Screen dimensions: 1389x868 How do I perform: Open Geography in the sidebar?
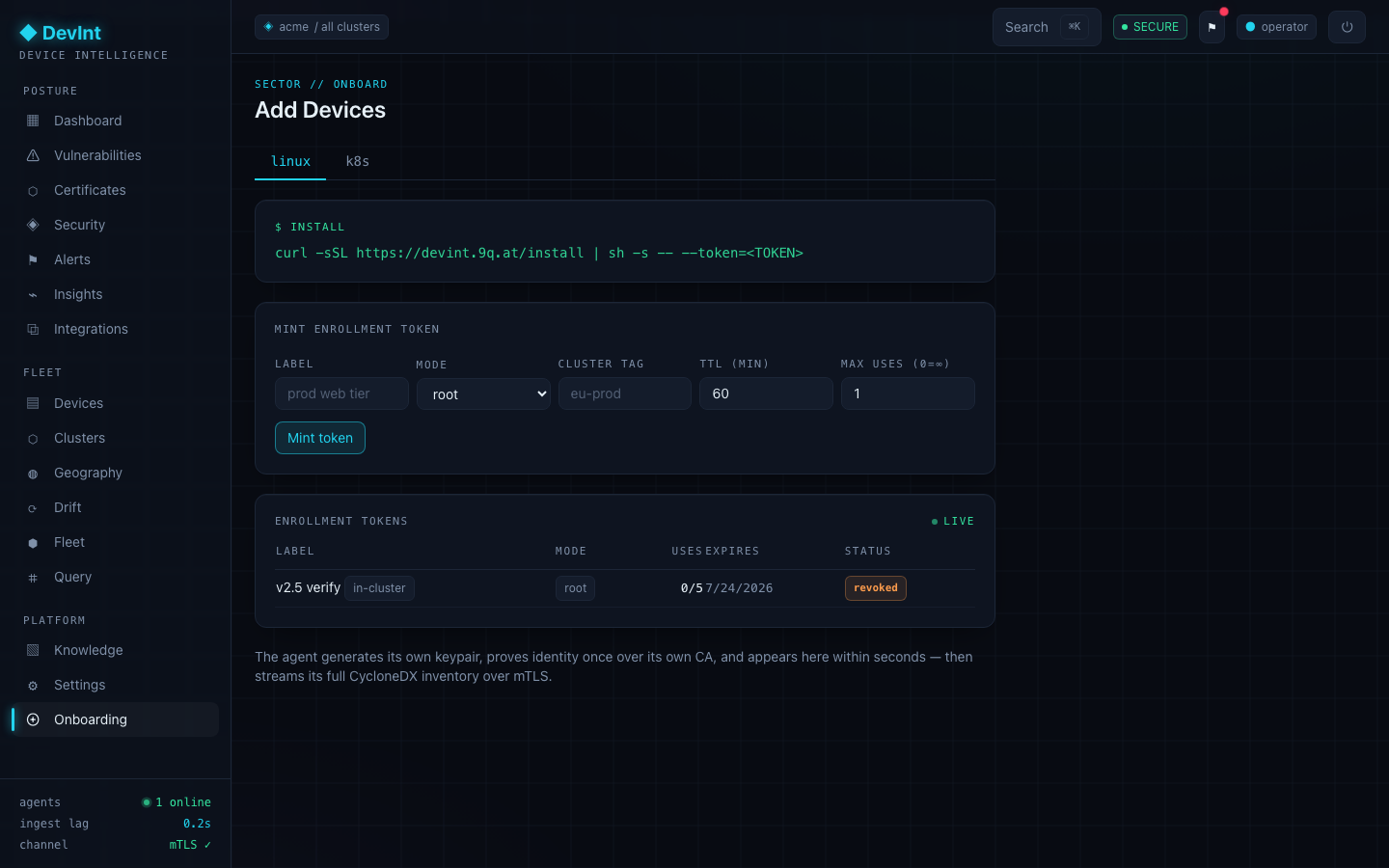[x=115, y=473]
